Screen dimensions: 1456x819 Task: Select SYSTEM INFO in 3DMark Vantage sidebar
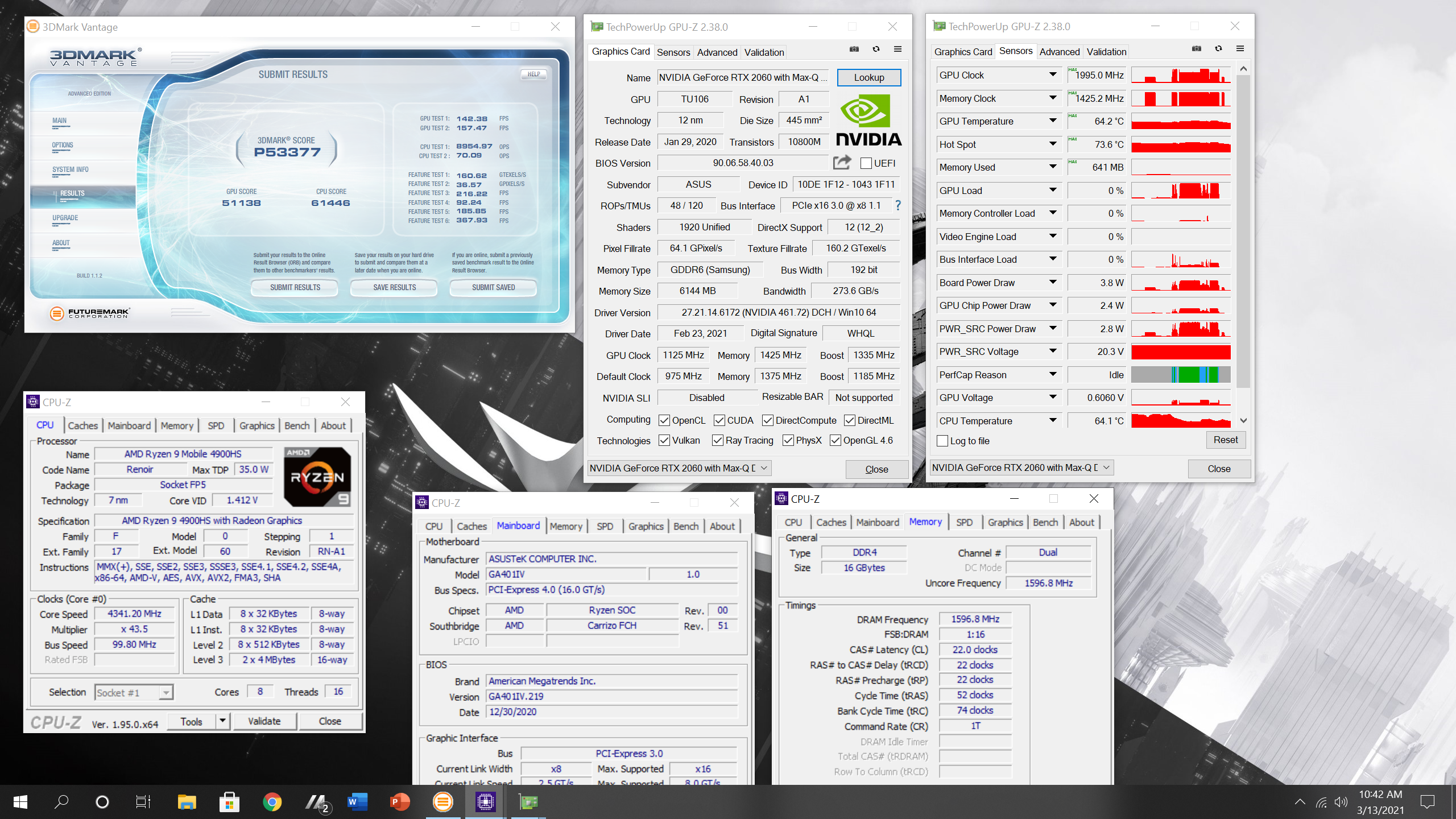pos(71,169)
